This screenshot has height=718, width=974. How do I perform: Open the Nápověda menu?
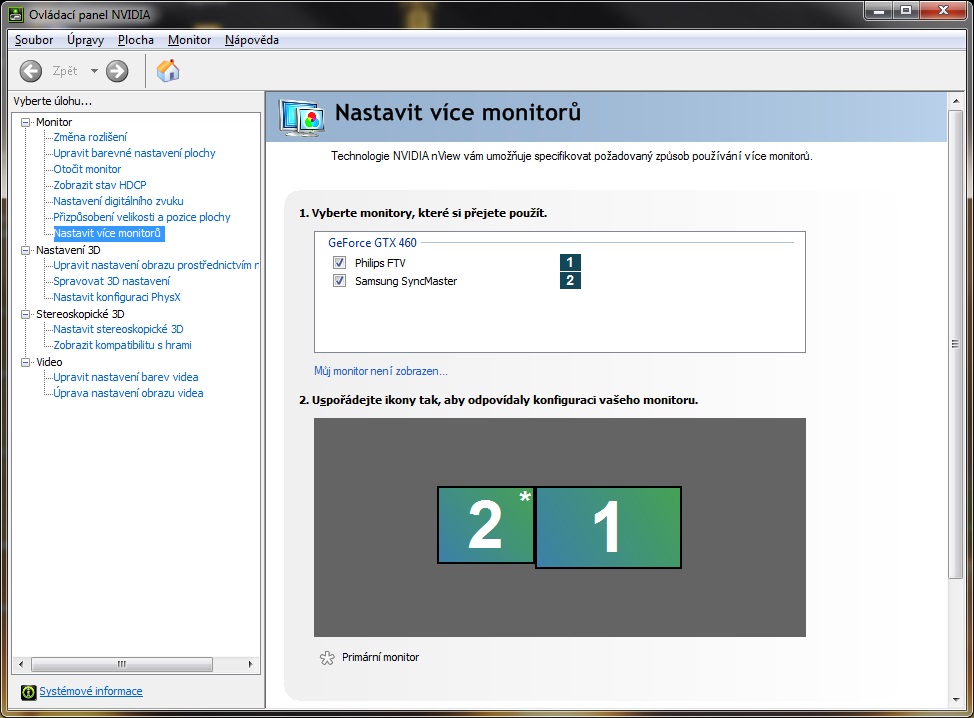point(252,40)
